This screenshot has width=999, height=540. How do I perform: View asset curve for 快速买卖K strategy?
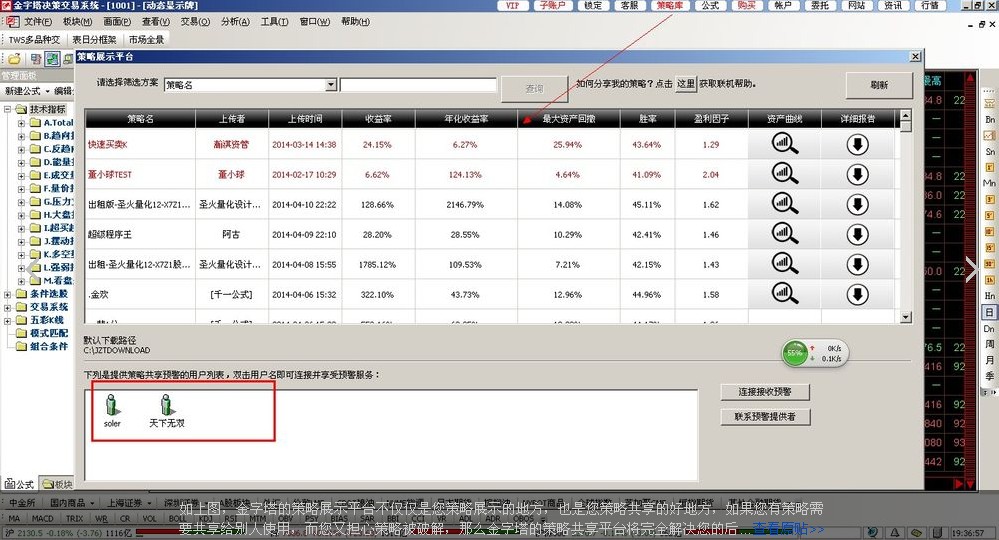(784, 144)
